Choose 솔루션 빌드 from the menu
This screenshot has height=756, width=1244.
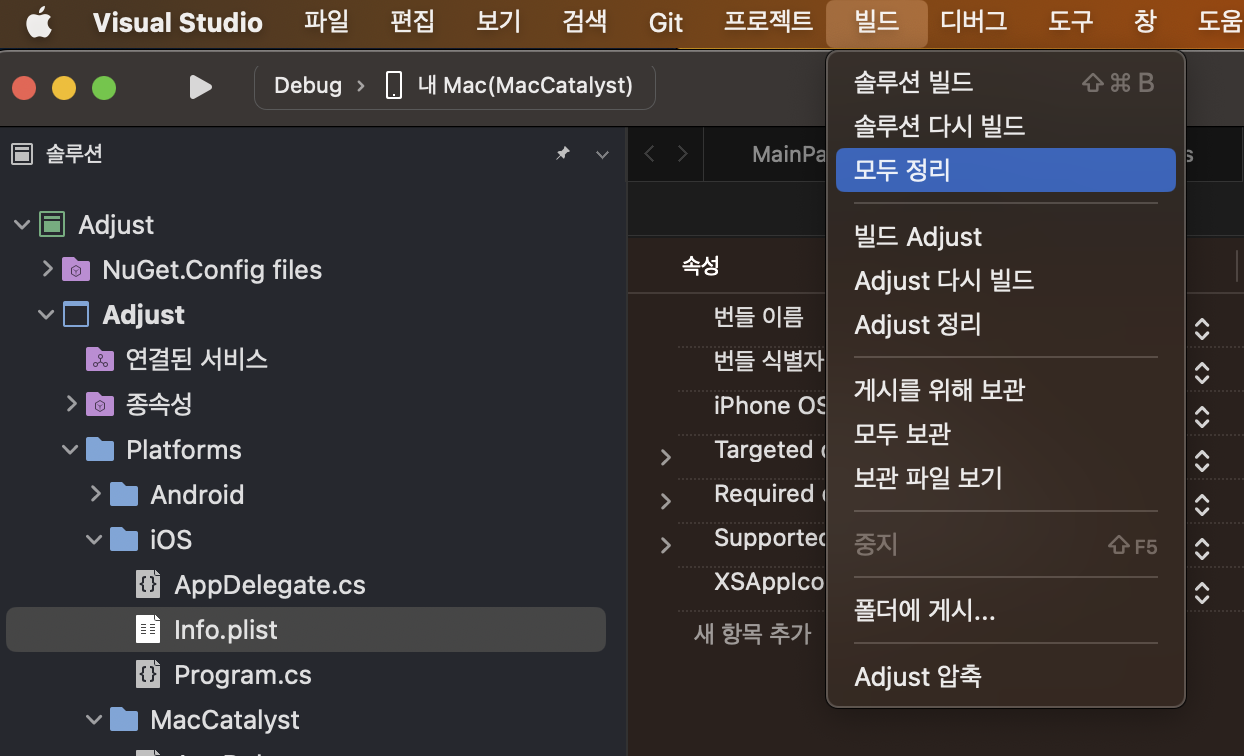1005,82
